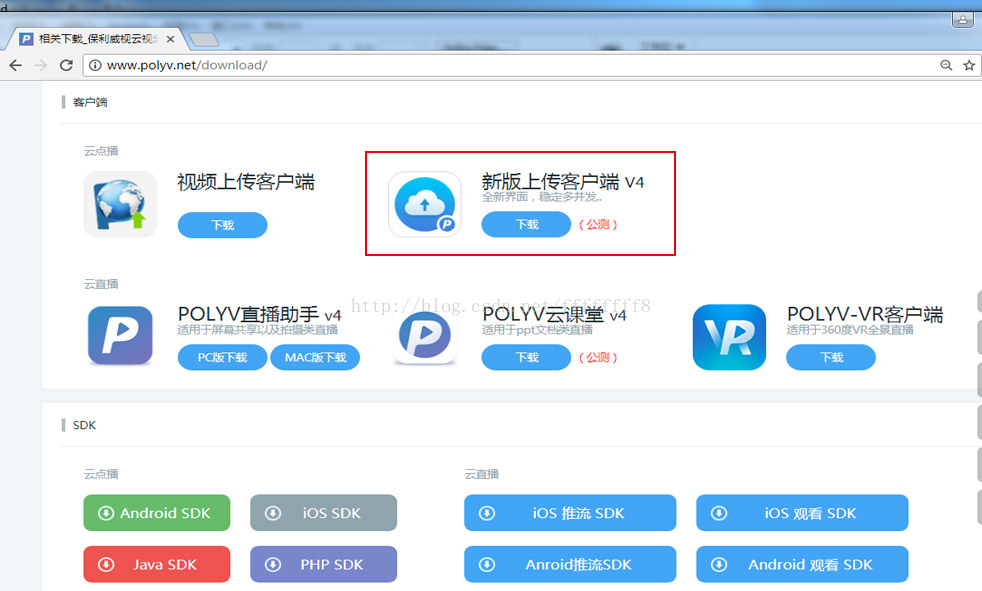
Task: Click (公测) label beside 新版上传客户端 download
Action: pos(598,224)
